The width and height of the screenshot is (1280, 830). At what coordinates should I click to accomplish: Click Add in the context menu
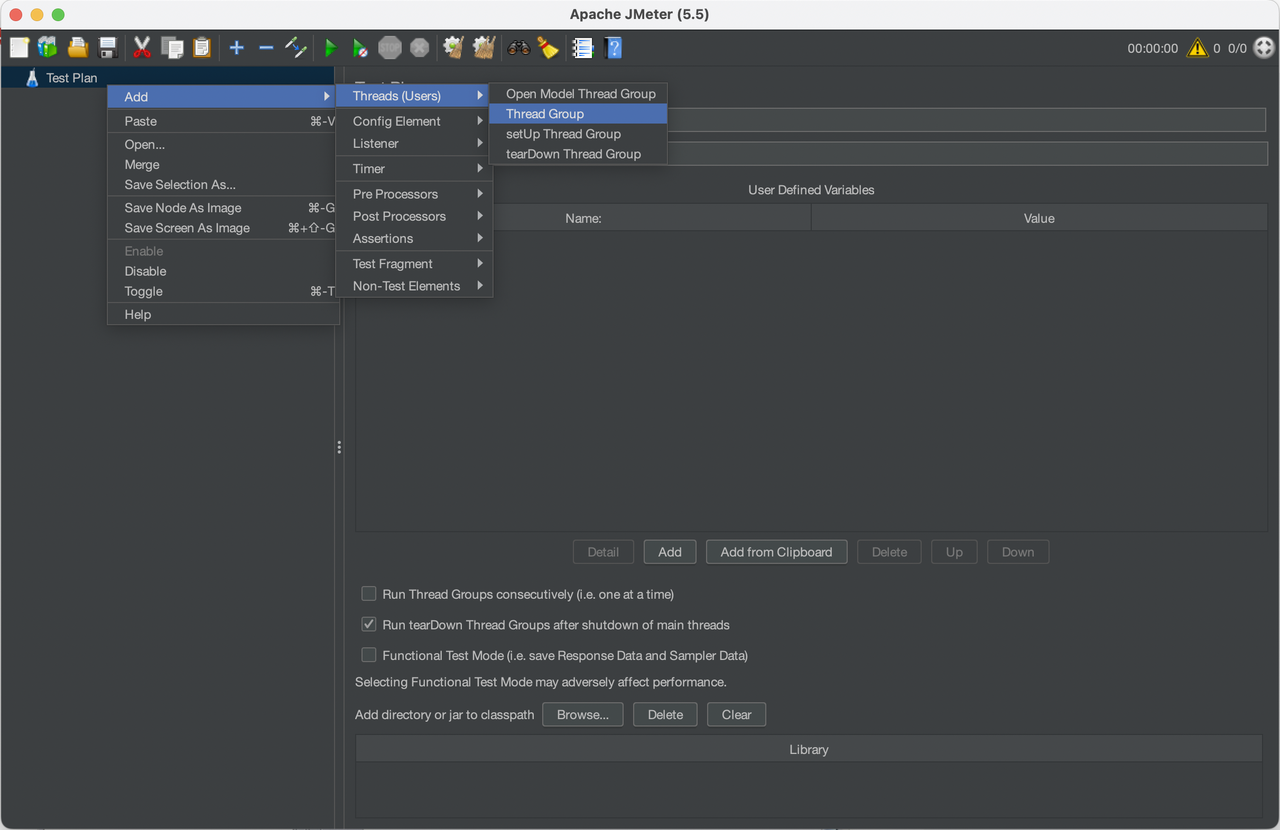click(x=223, y=97)
